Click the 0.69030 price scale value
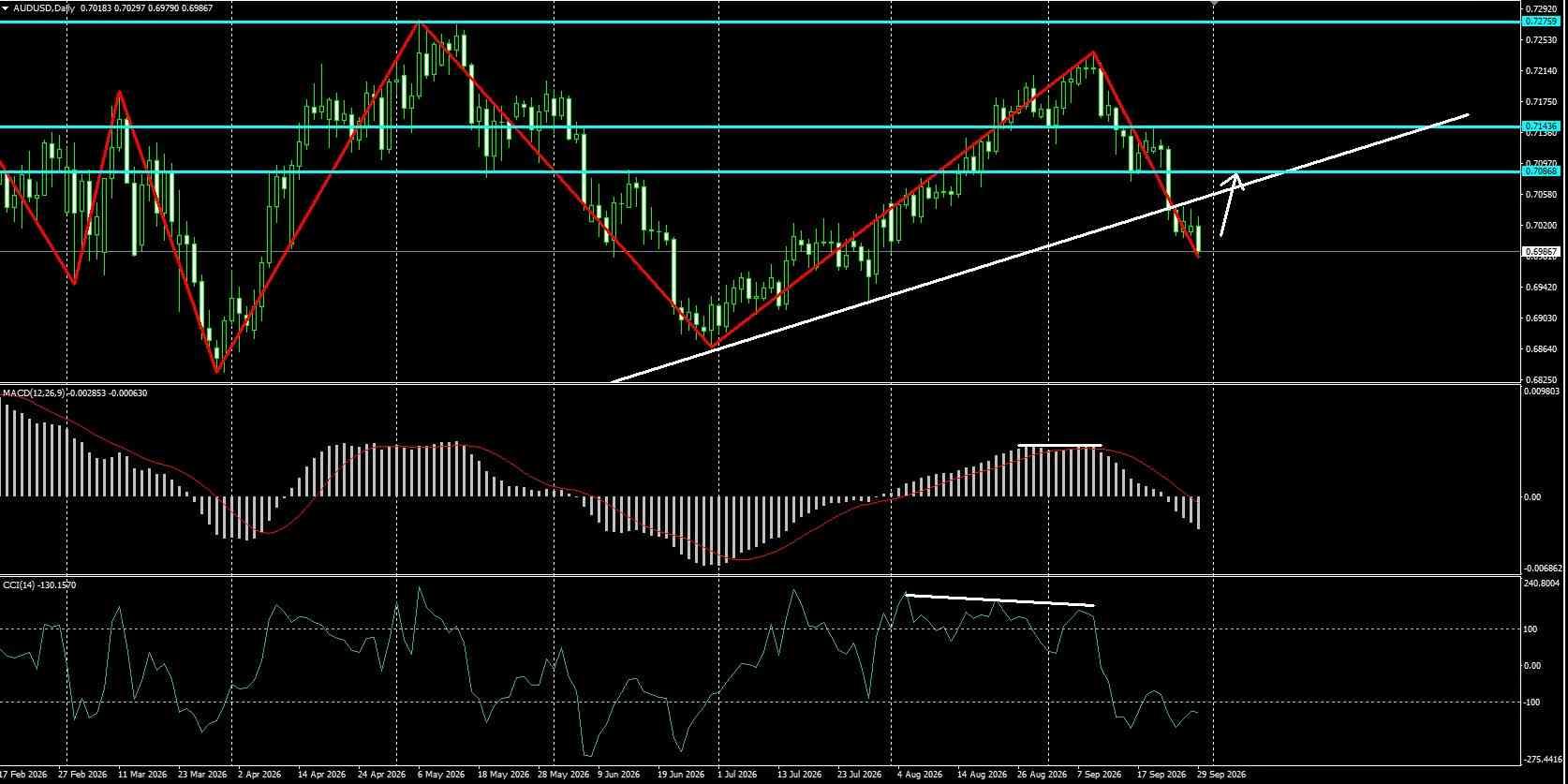 [x=1541, y=318]
